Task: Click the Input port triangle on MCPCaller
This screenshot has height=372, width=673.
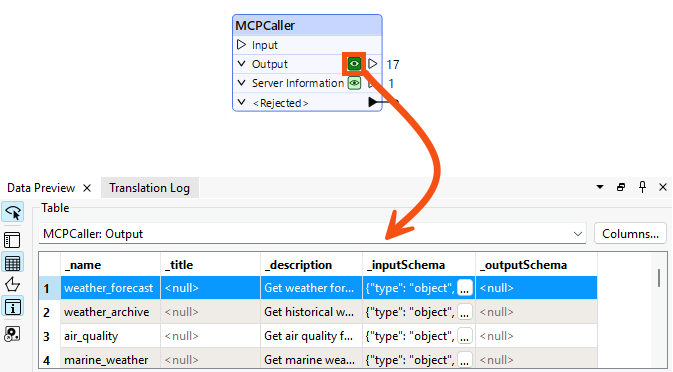Action: pyautogui.click(x=241, y=45)
